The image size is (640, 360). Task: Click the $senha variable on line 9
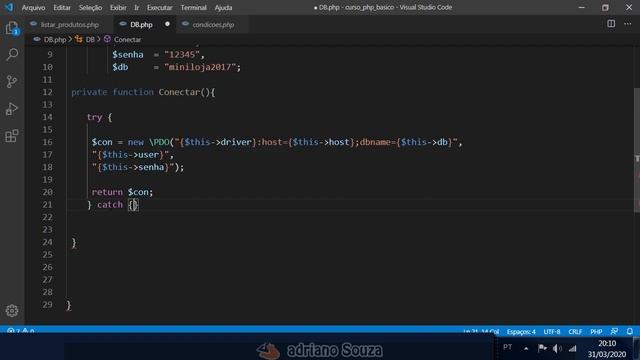click(128, 55)
